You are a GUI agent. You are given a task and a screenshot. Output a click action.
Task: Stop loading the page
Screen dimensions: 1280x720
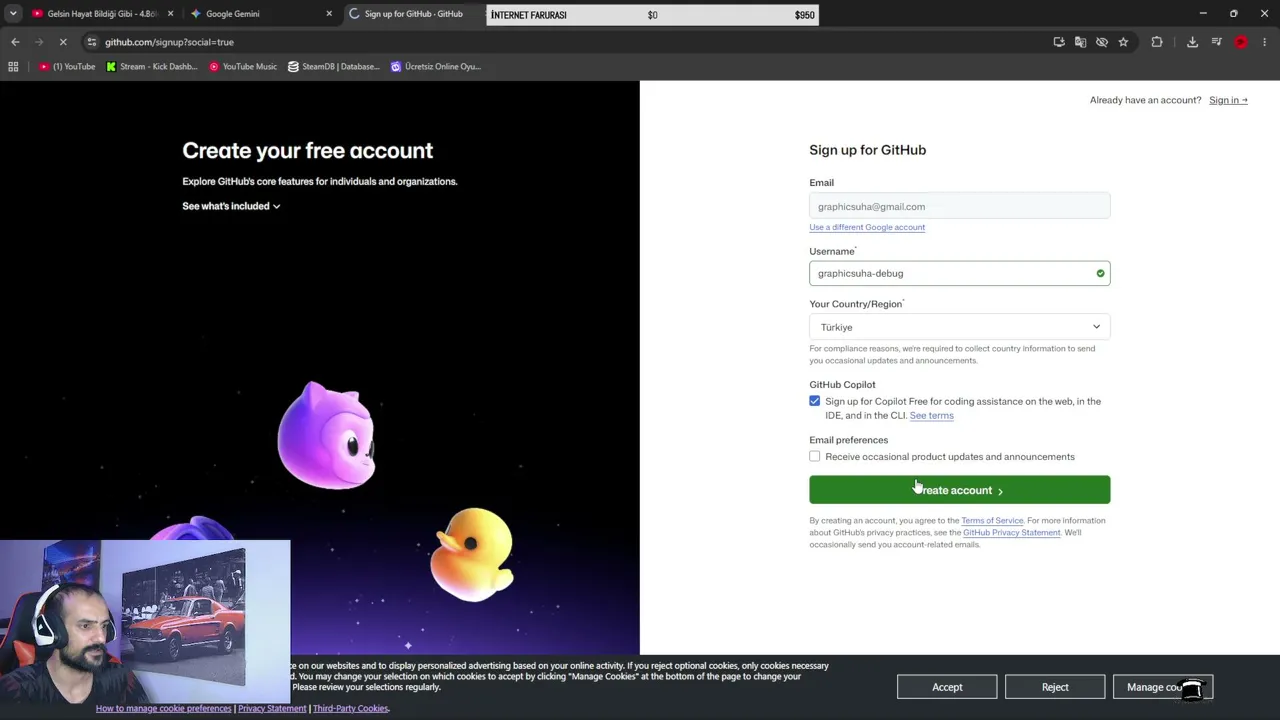click(63, 42)
